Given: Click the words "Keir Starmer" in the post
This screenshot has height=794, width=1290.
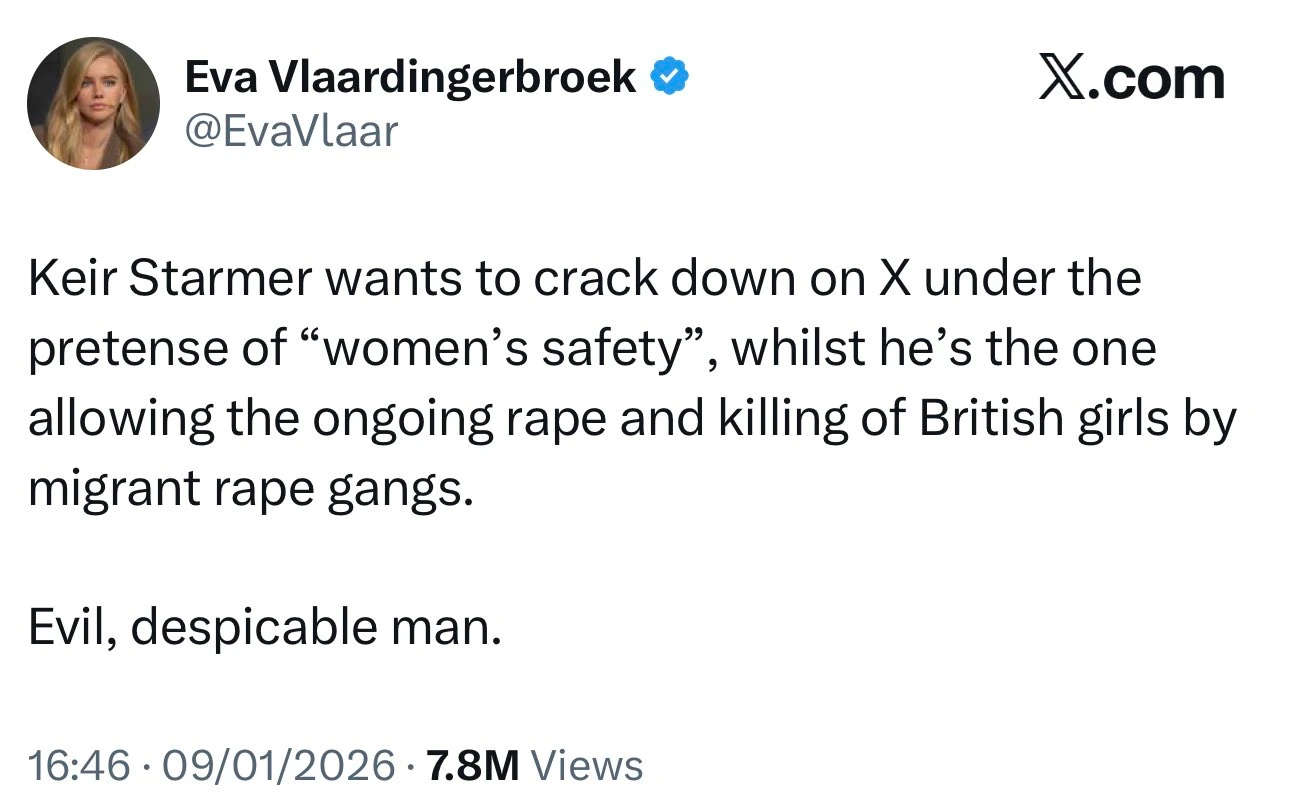Looking at the screenshot, I should tap(172, 280).
